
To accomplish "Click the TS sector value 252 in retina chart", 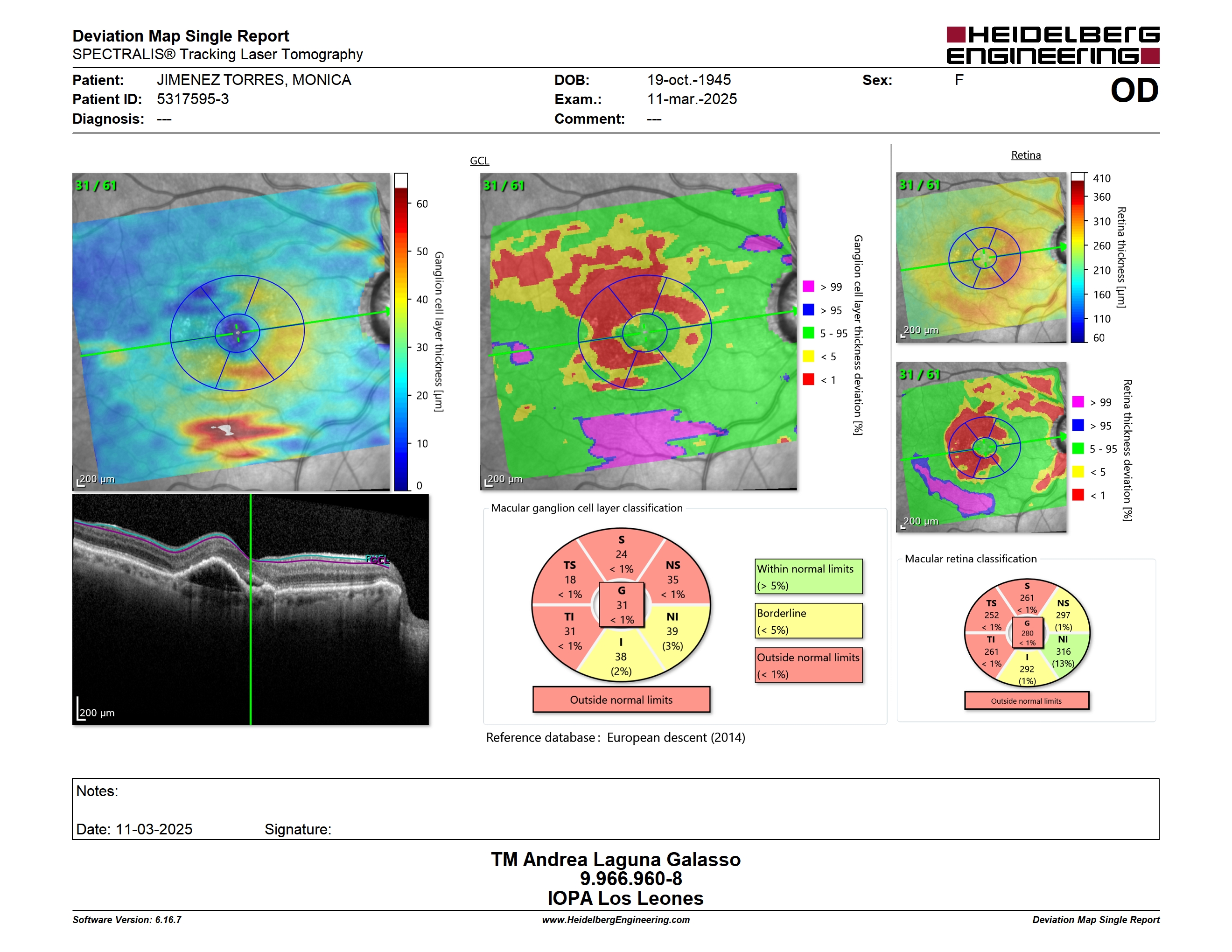I will (x=991, y=616).
